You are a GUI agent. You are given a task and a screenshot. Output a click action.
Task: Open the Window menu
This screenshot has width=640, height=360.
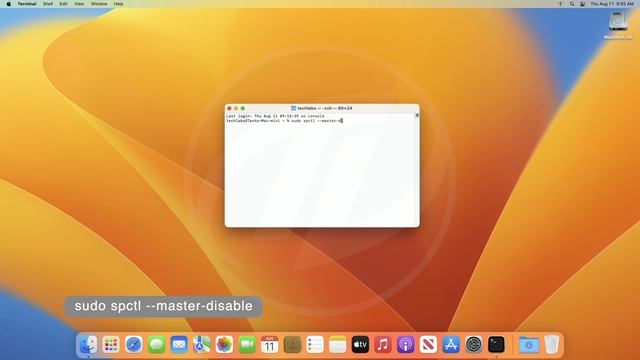point(99,4)
